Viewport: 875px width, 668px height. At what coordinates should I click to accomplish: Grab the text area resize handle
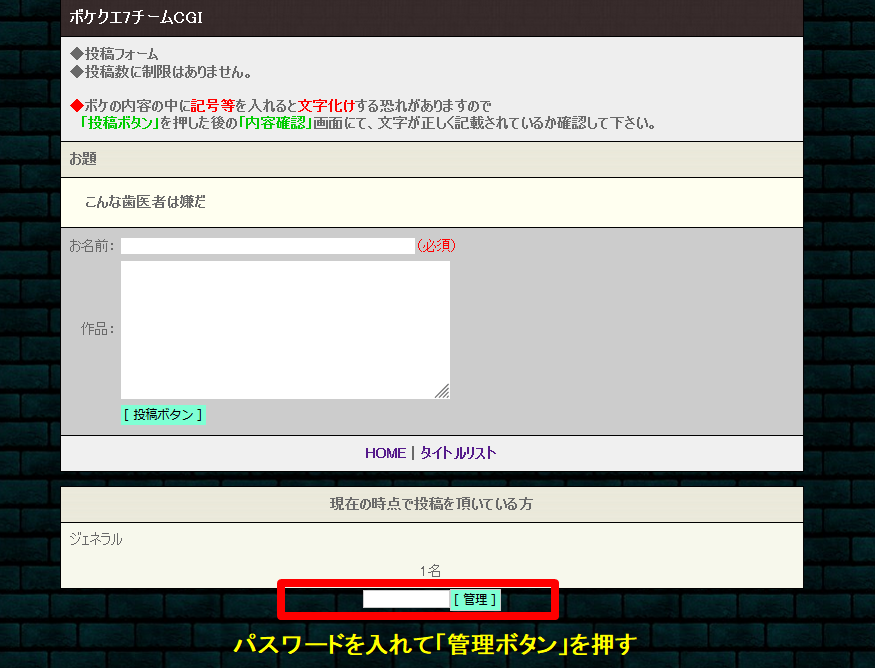pyautogui.click(x=442, y=391)
